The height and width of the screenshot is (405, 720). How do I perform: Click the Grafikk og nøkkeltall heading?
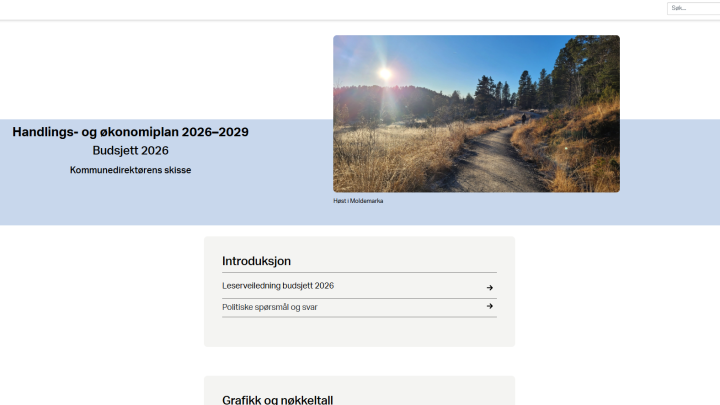pyautogui.click(x=277, y=399)
